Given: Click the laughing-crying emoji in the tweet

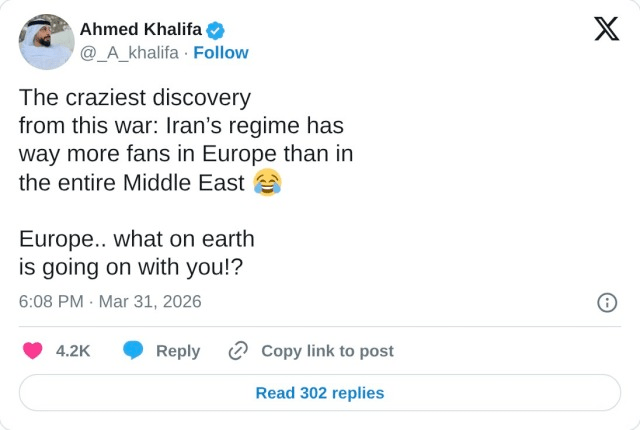Looking at the screenshot, I should coord(267,183).
